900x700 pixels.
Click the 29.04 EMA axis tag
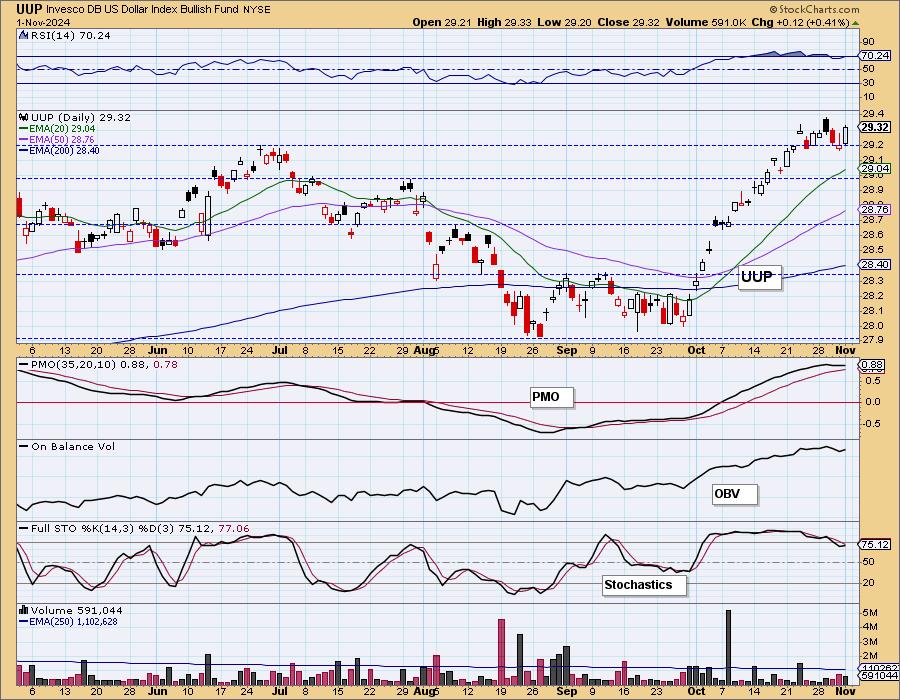point(876,169)
